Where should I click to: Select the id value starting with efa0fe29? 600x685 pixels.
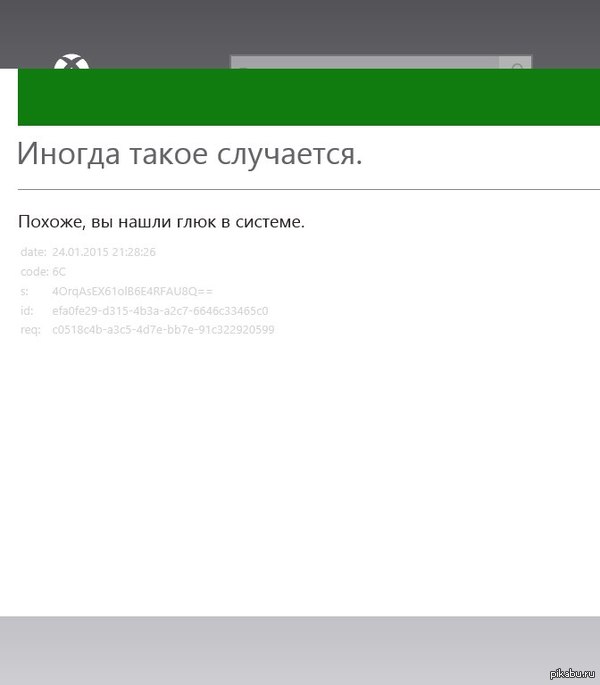160,311
